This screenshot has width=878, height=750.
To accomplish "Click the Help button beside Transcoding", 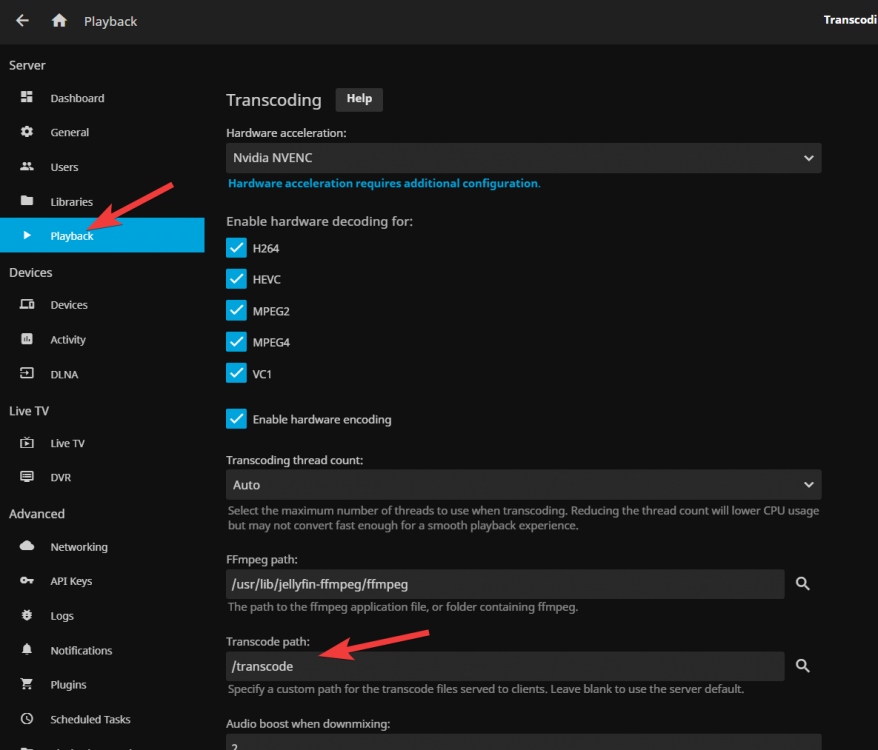I will point(359,99).
